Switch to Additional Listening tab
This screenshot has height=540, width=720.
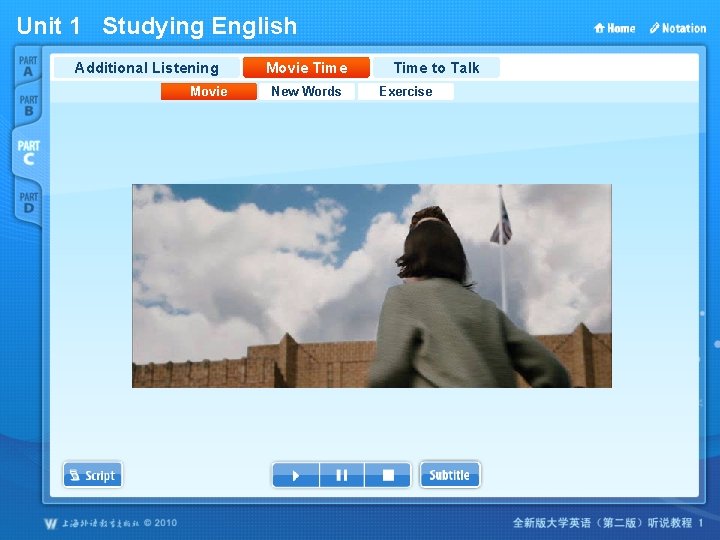pos(146,68)
